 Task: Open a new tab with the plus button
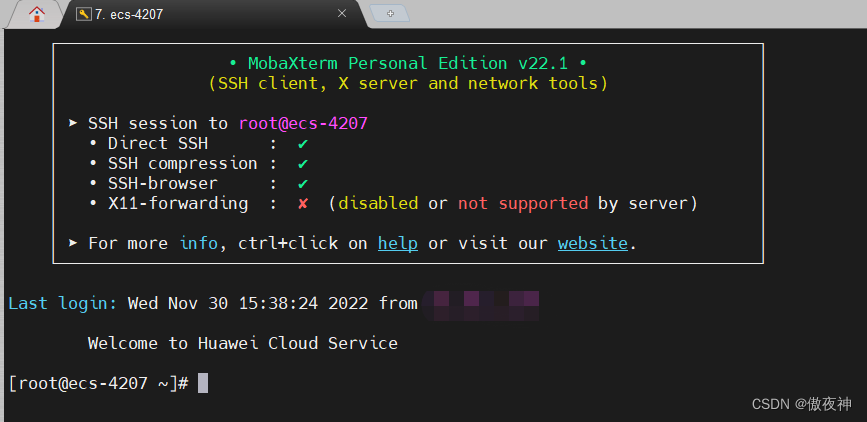[x=390, y=13]
